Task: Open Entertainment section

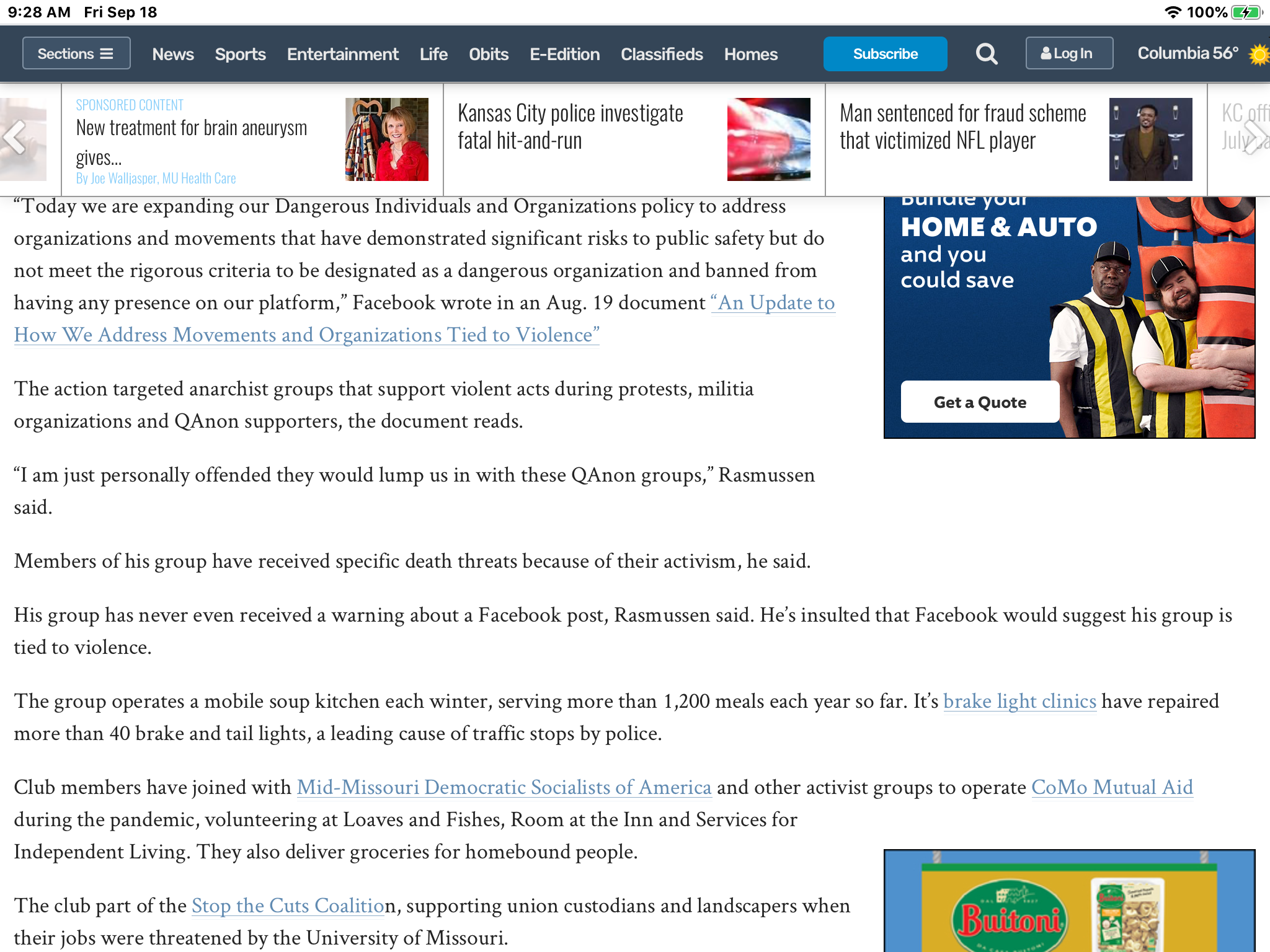Action: [342, 54]
